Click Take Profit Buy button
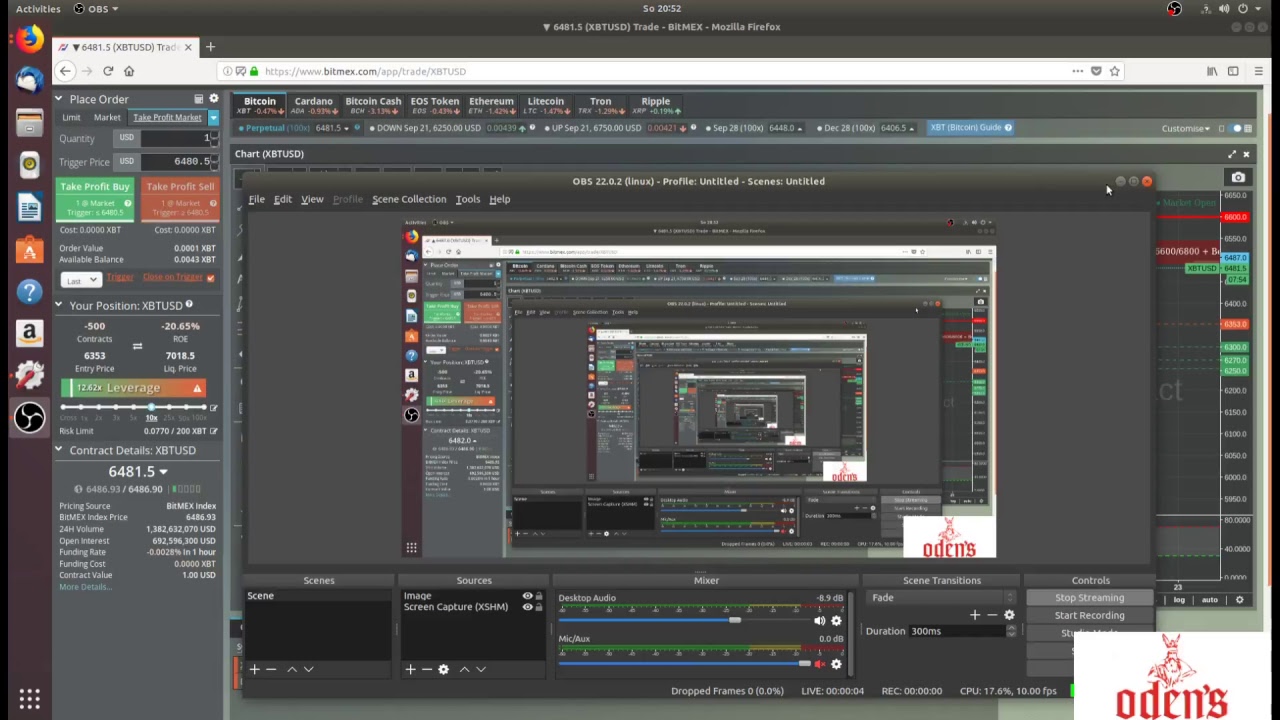Screen dimensions: 1280x720 (95, 199)
